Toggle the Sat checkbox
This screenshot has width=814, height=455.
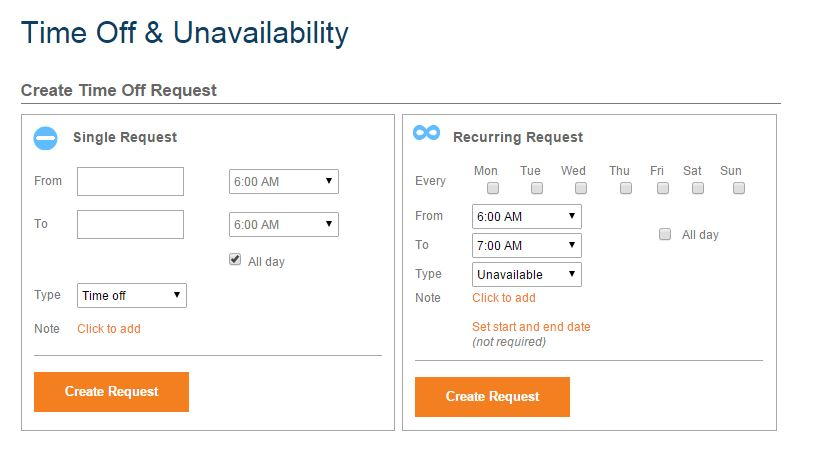pos(698,188)
